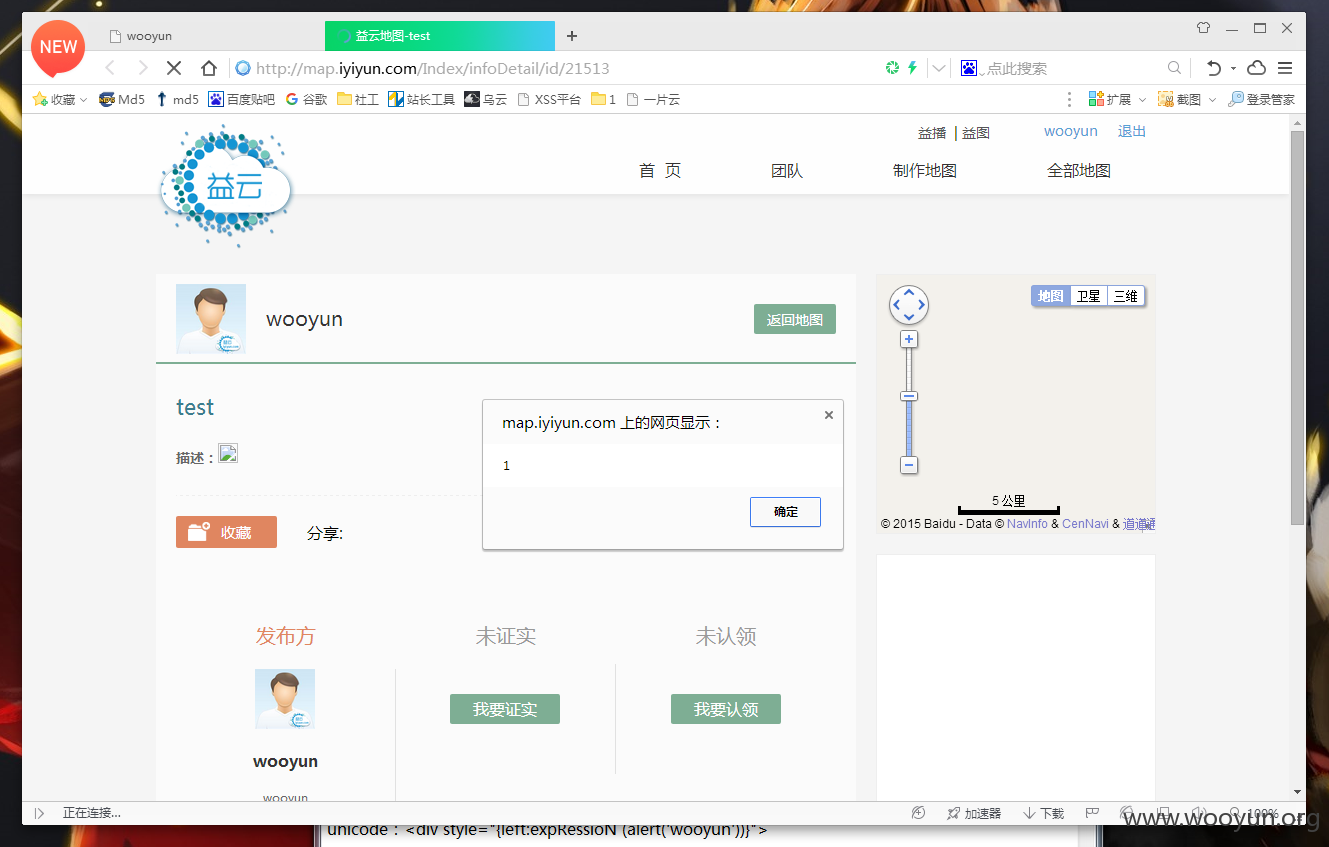The width and height of the screenshot is (1329, 847).
Task: Click the search magnifier icon
Action: pos(1174,68)
